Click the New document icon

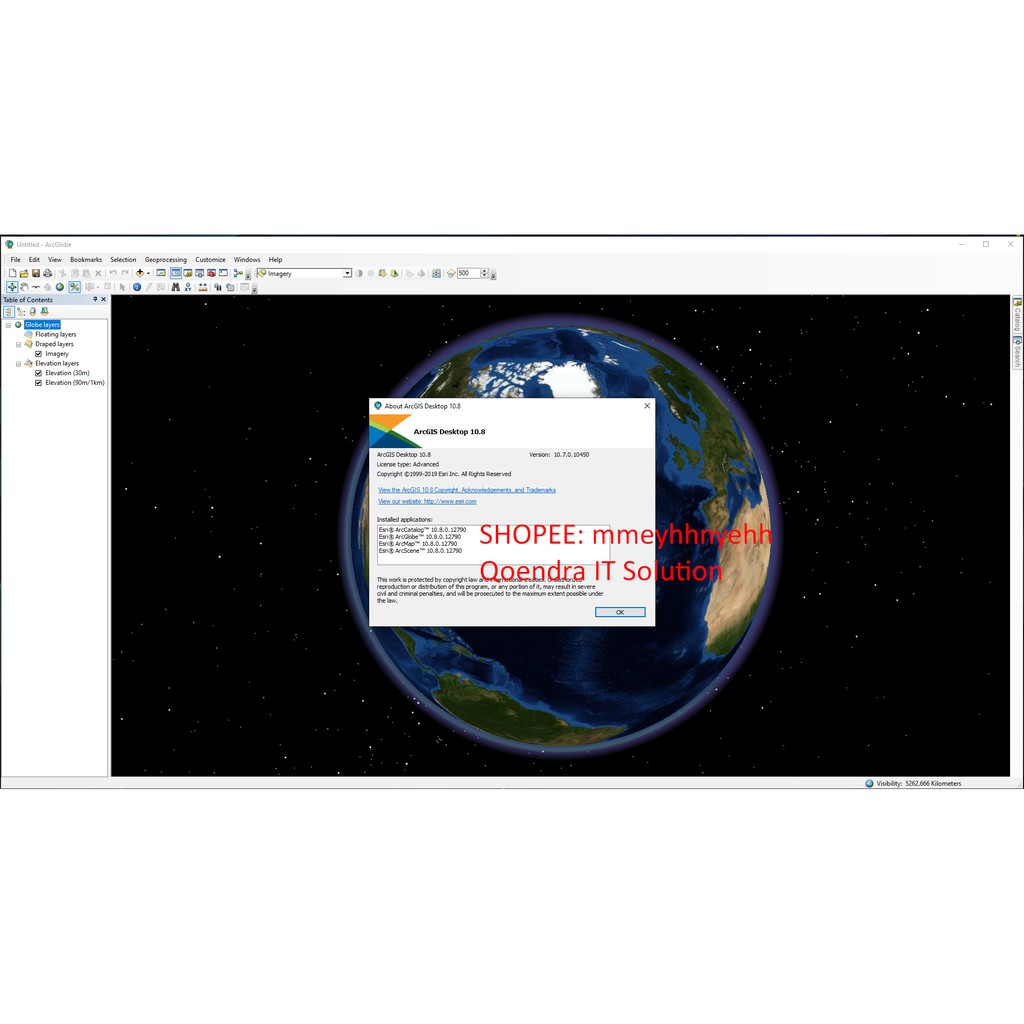12,273
